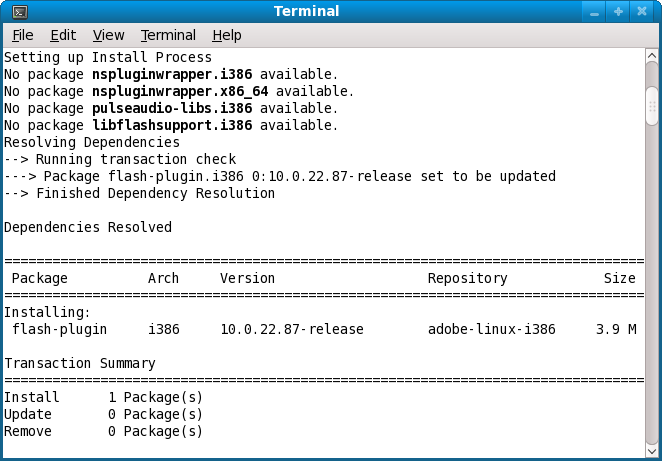Viewport: 662px width, 461px height.
Task: Click the Transaction Summary heading
Action: coord(80,363)
